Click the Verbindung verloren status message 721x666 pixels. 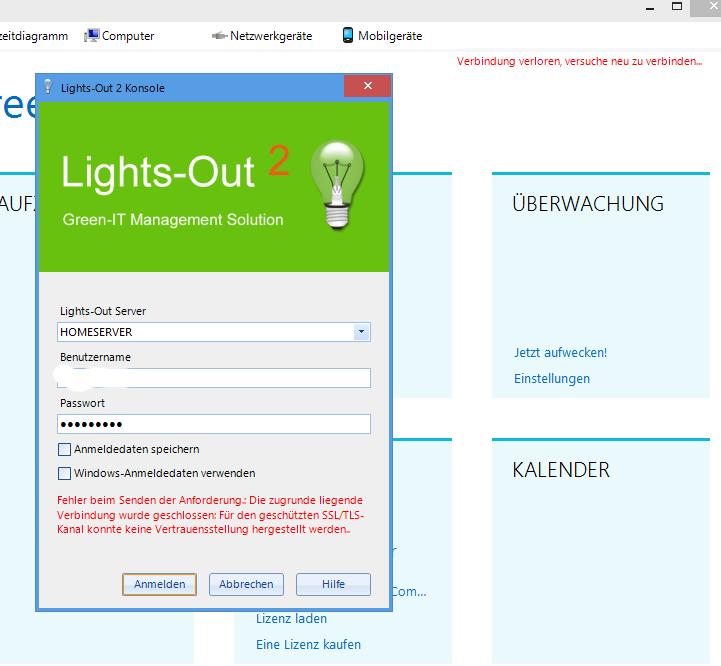579,61
